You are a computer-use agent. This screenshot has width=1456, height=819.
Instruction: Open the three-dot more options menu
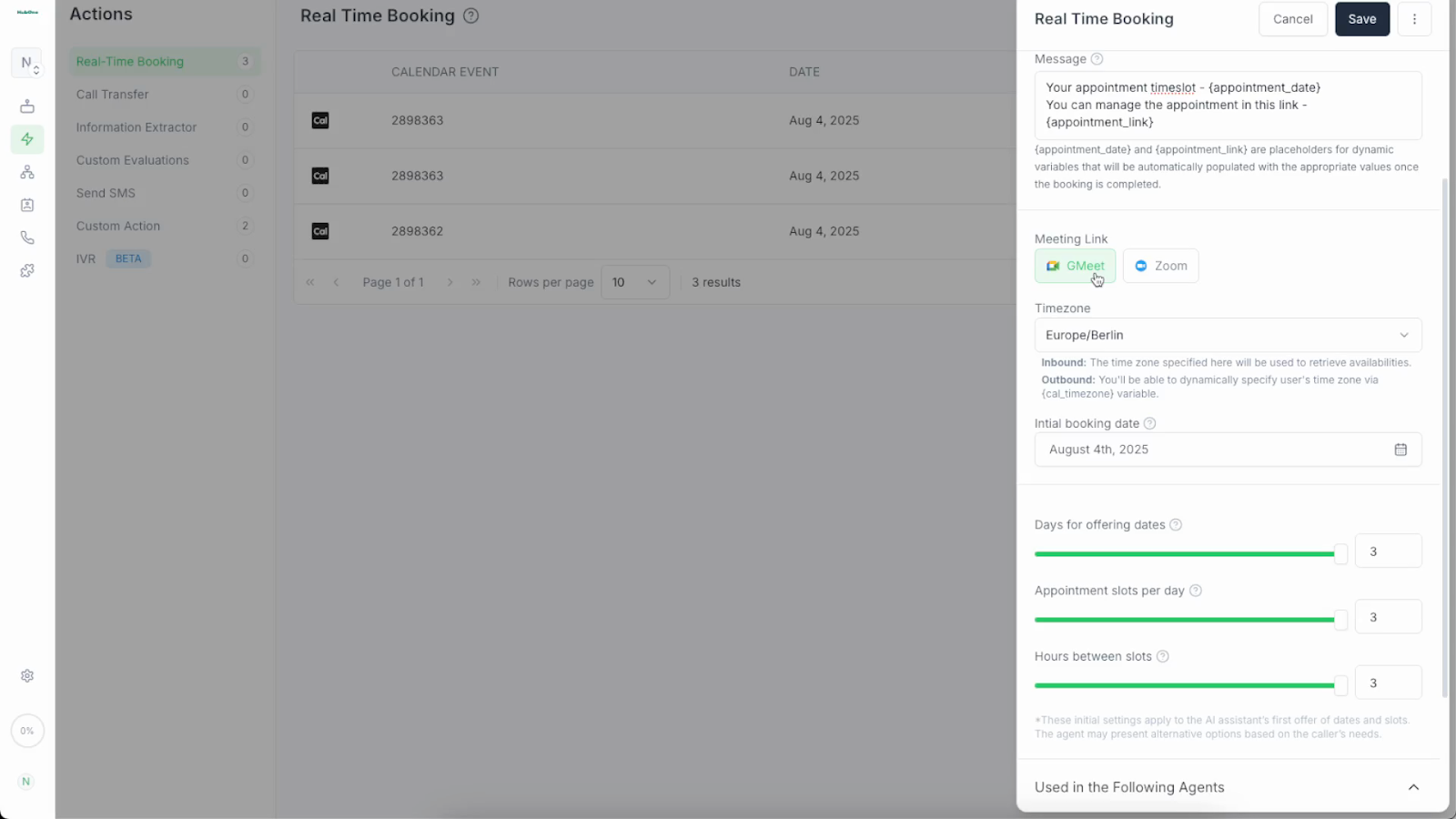click(x=1414, y=19)
